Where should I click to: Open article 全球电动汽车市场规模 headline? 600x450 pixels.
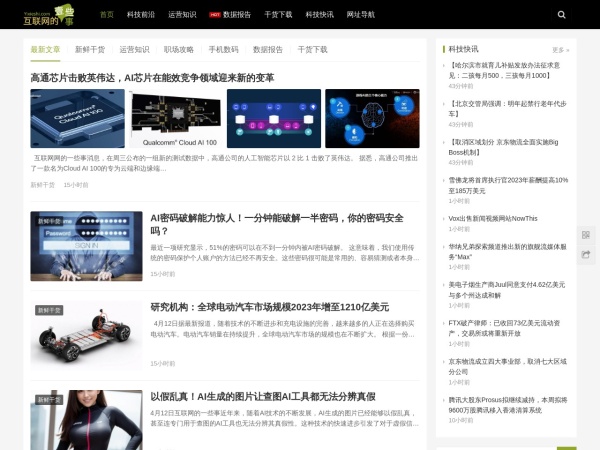(270, 307)
